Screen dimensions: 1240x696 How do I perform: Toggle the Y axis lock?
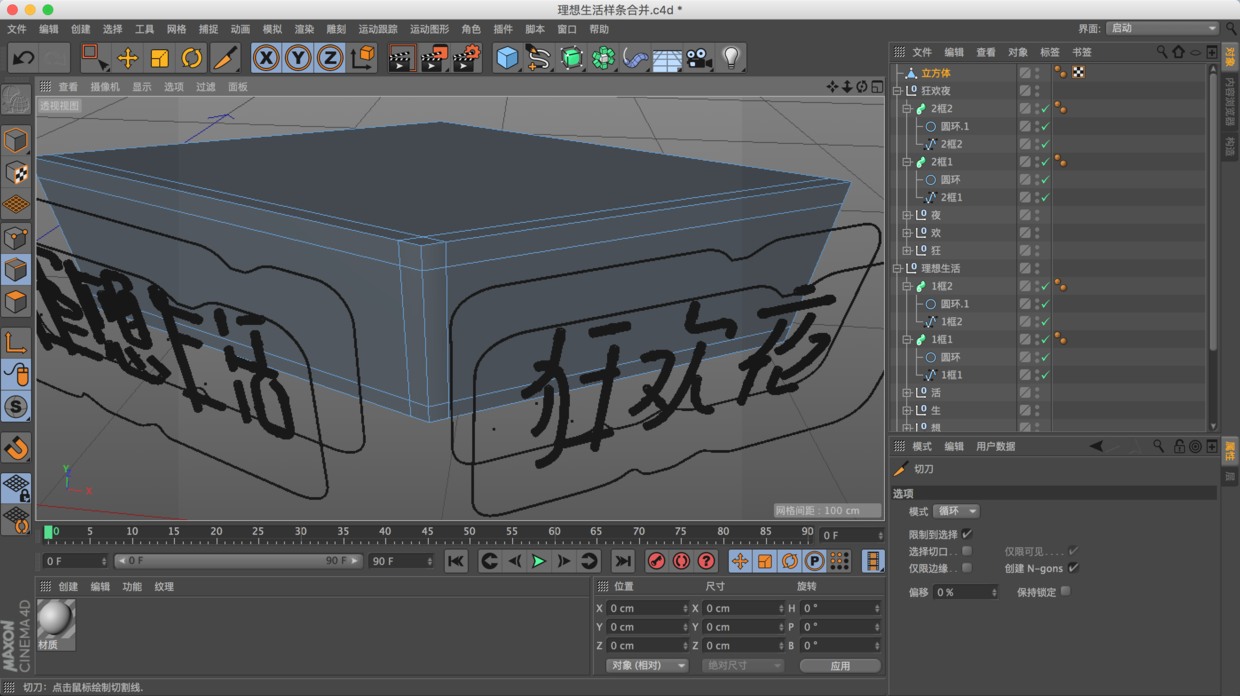click(x=297, y=58)
